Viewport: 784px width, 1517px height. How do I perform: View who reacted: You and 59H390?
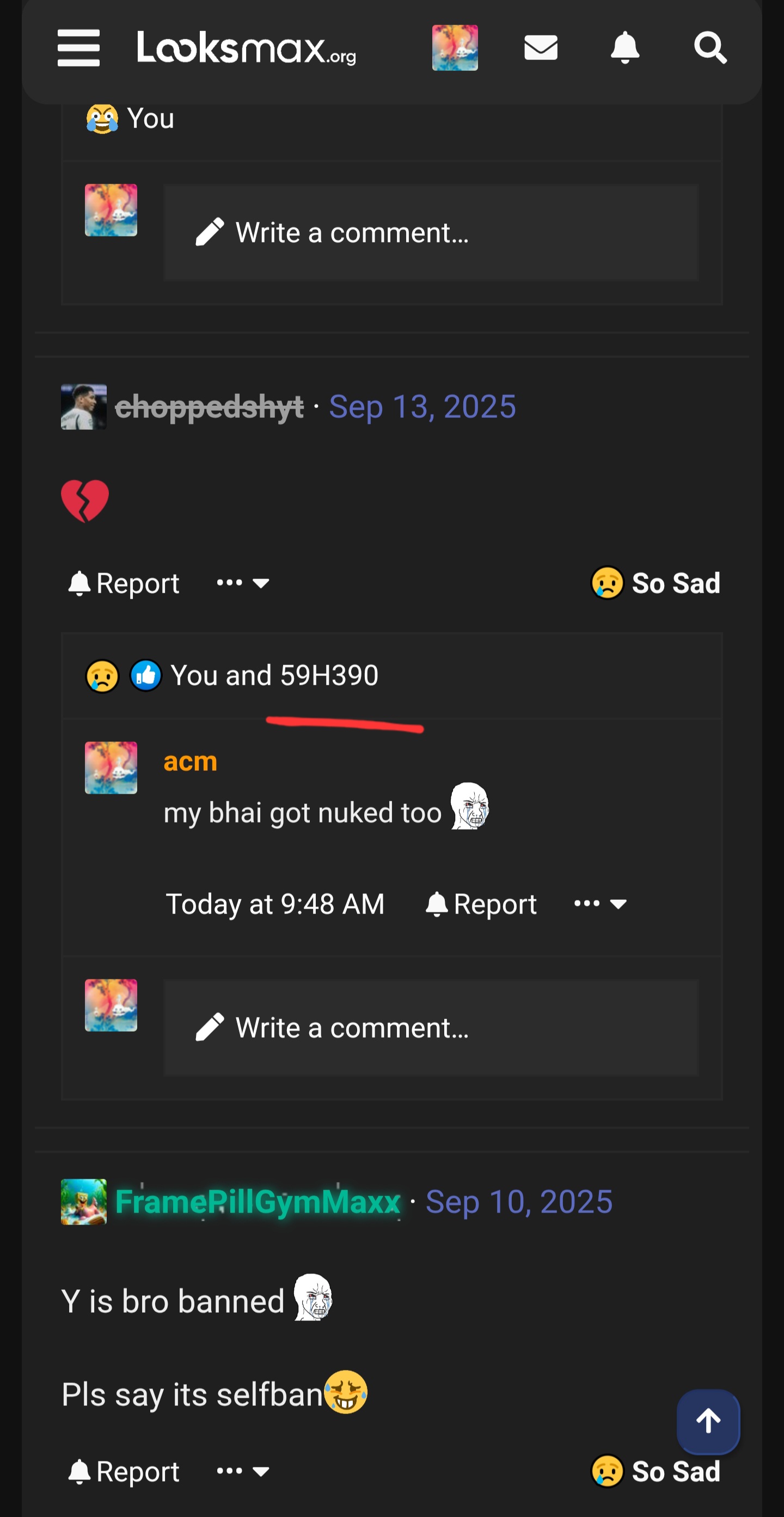click(274, 675)
